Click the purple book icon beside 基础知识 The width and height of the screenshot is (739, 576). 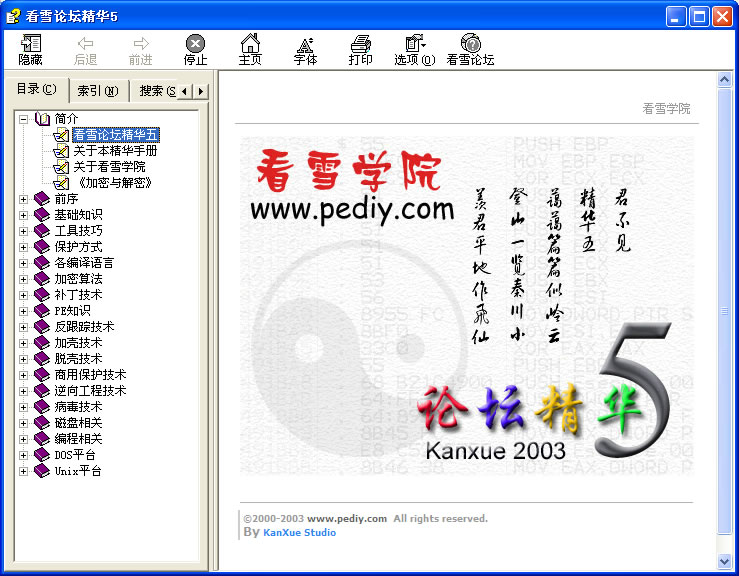tap(42, 215)
